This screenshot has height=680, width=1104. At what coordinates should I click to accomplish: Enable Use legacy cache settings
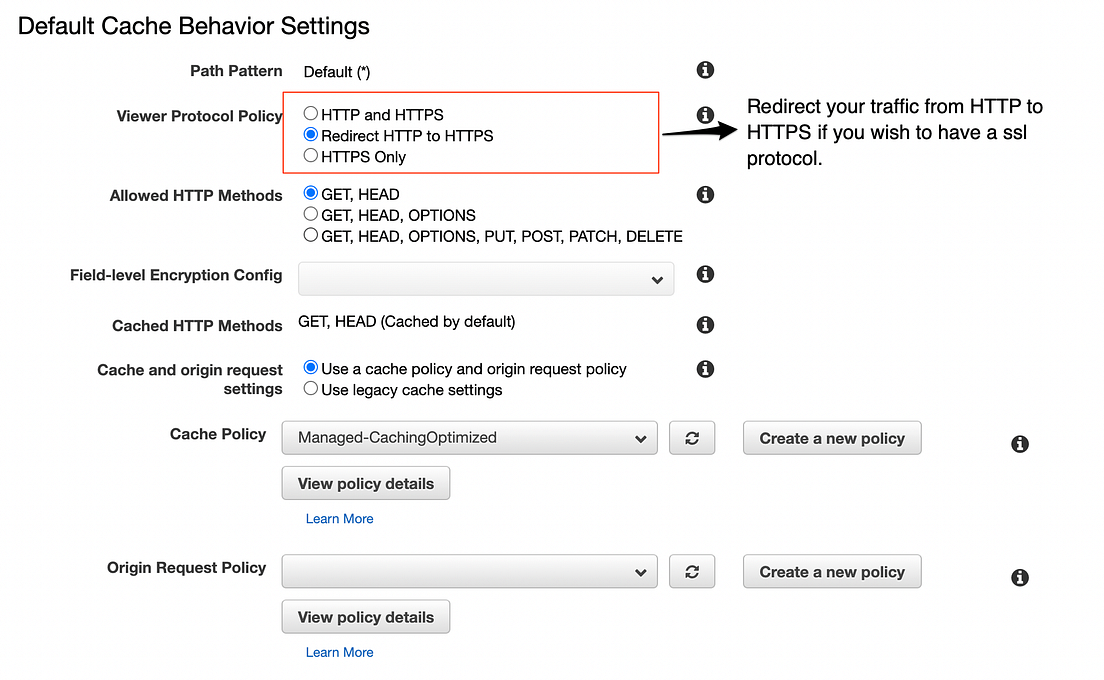tap(311, 389)
